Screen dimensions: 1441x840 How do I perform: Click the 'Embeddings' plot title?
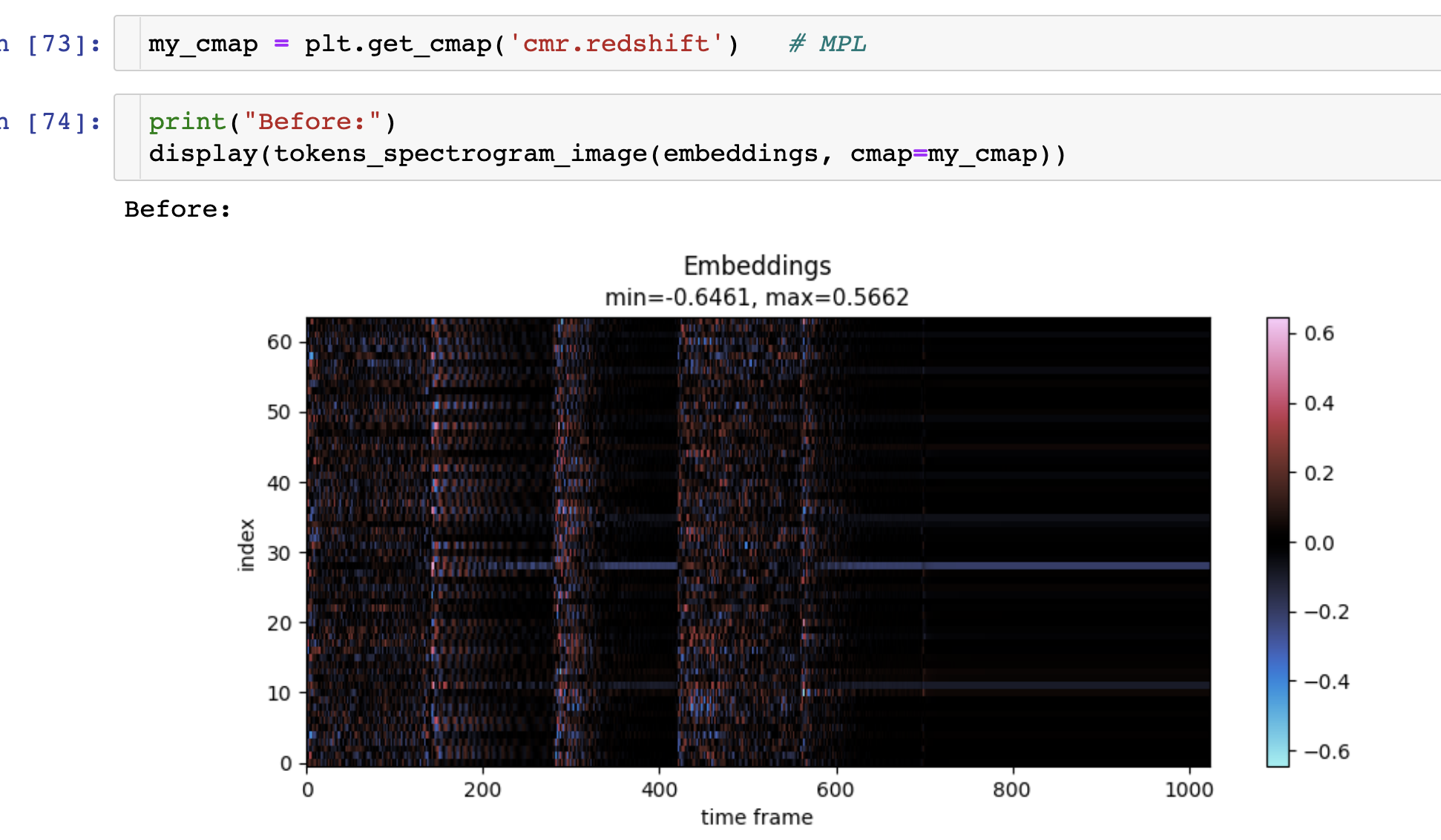(757, 266)
